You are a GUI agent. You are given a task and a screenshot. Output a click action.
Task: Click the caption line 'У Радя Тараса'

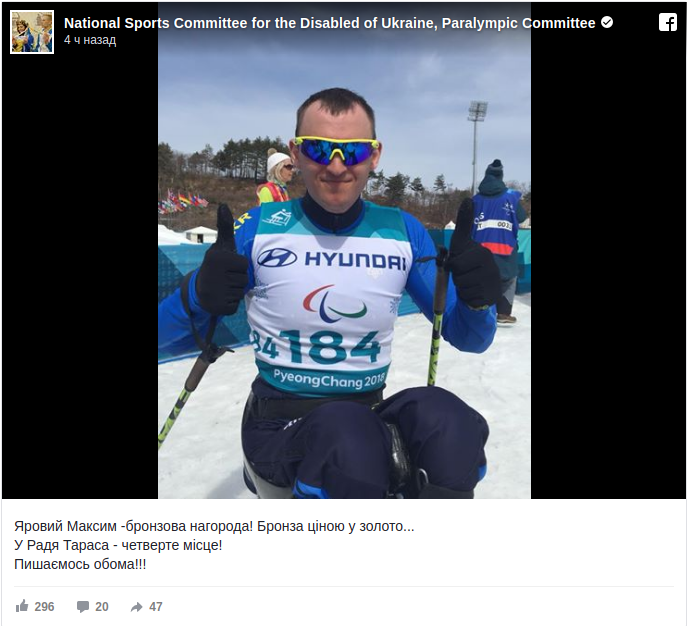click(118, 545)
